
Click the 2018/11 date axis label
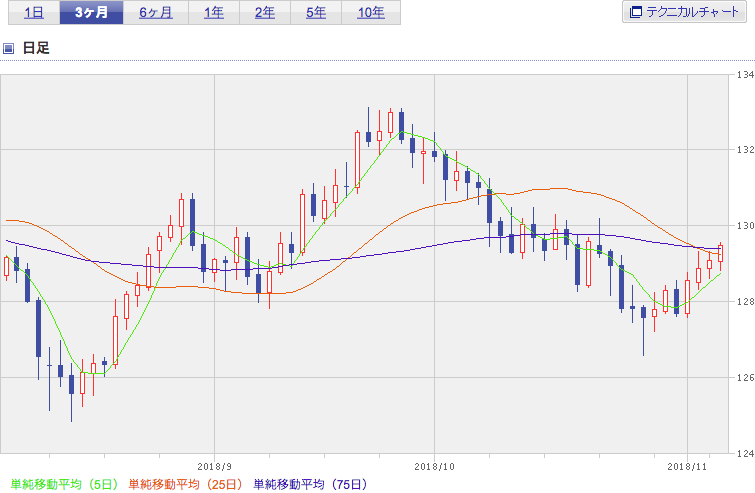[687, 467]
